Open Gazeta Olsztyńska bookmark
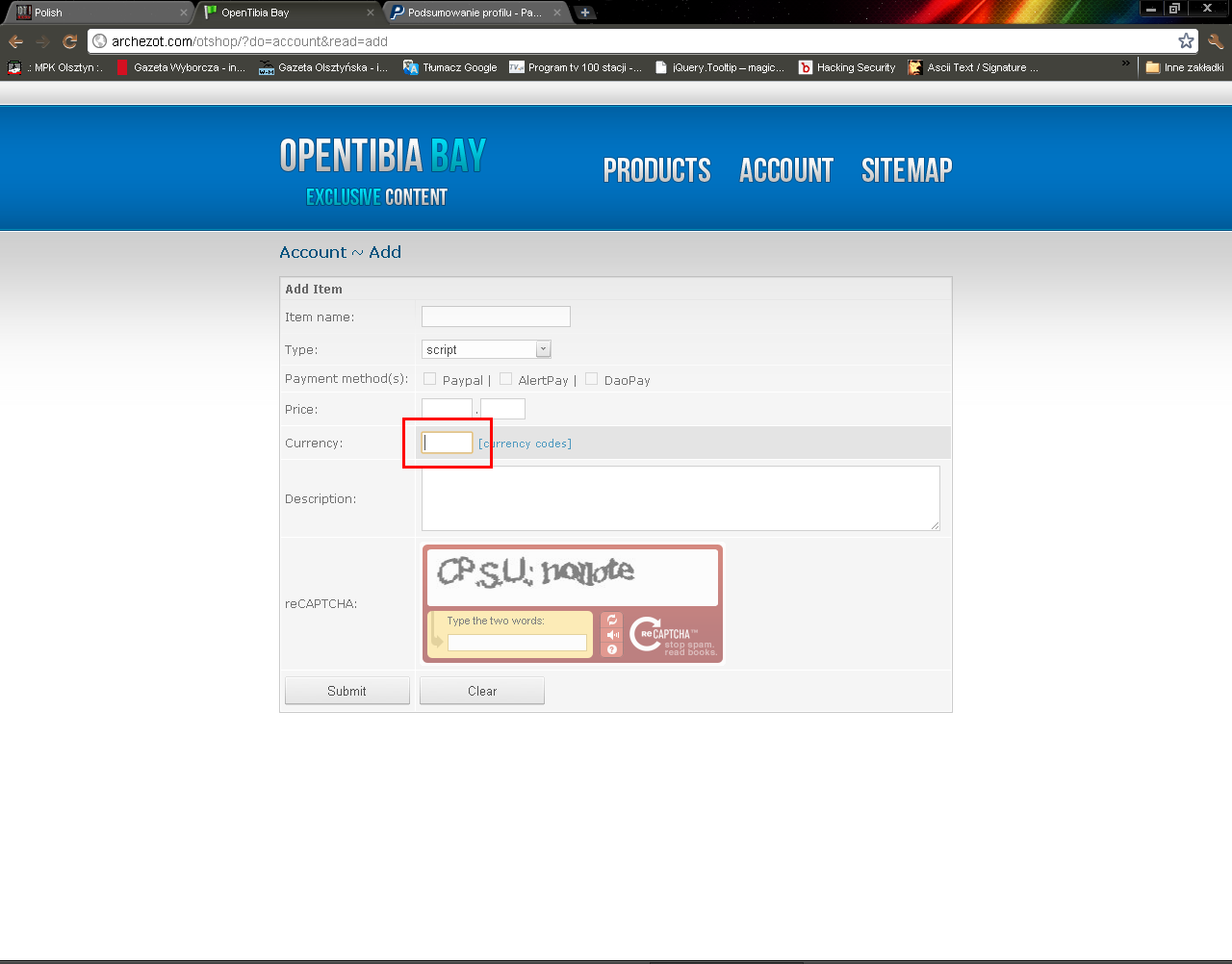Viewport: 1232px width, 964px height. [323, 67]
